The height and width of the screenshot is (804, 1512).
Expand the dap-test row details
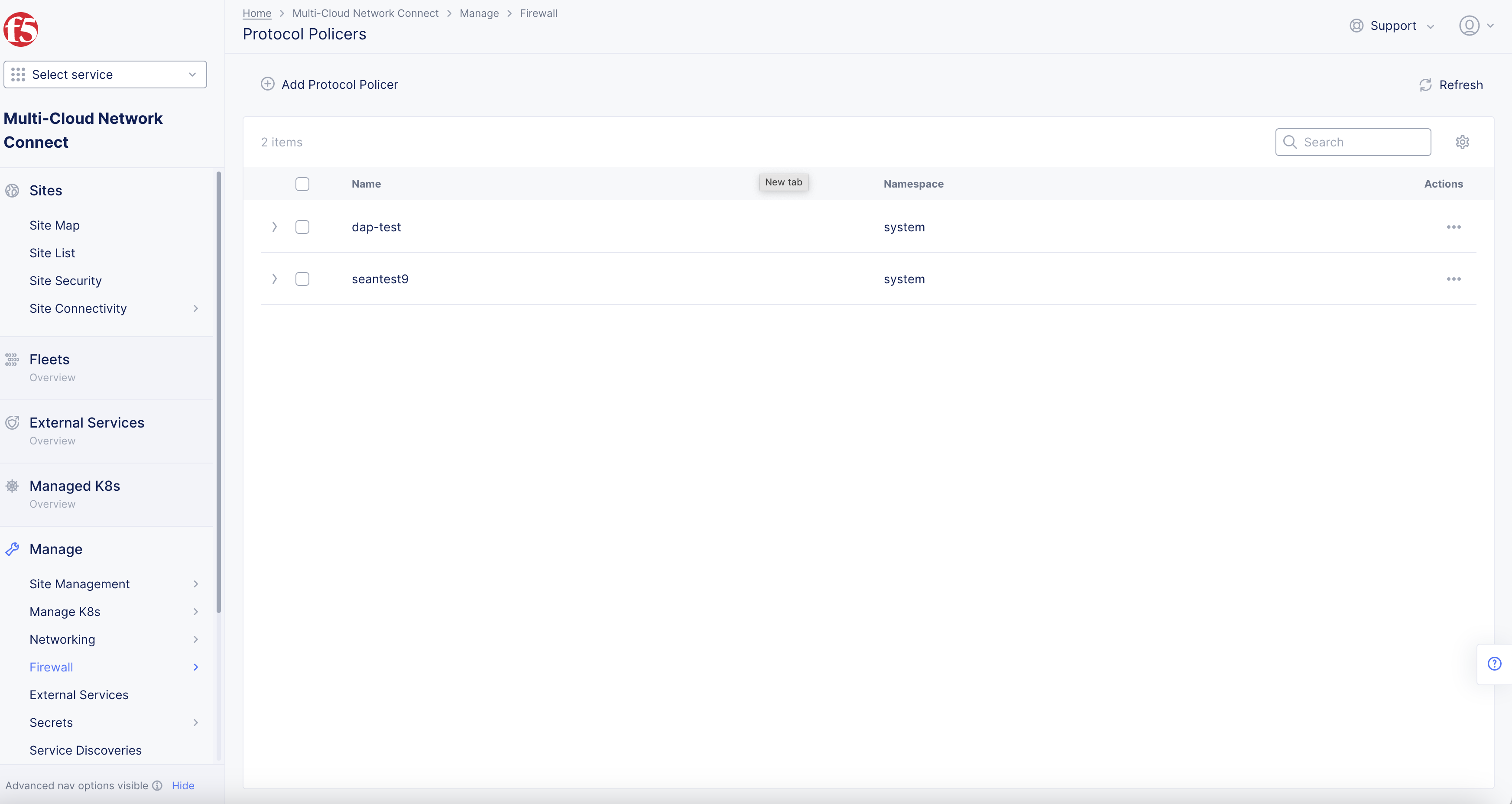click(x=274, y=227)
